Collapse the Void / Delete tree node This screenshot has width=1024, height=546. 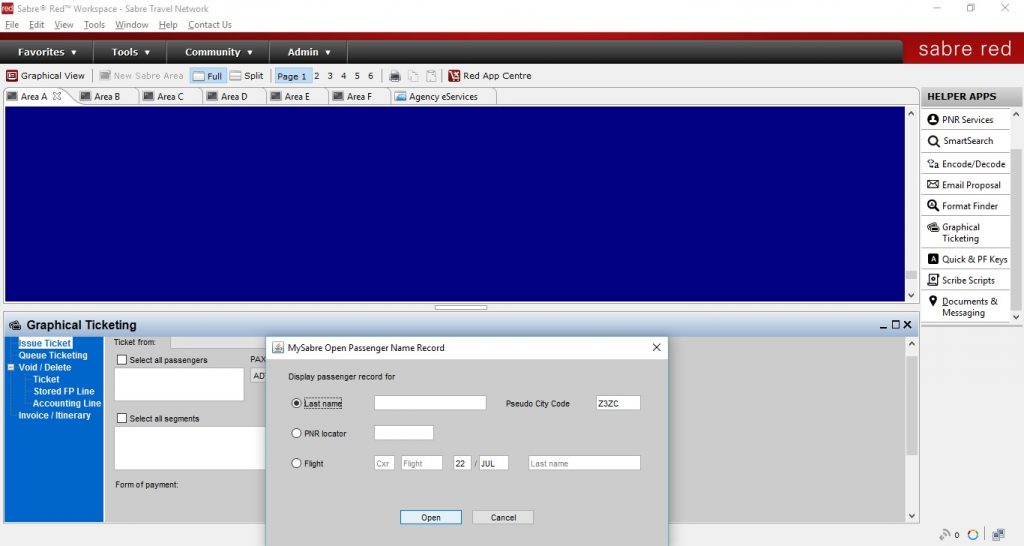(x=10, y=367)
